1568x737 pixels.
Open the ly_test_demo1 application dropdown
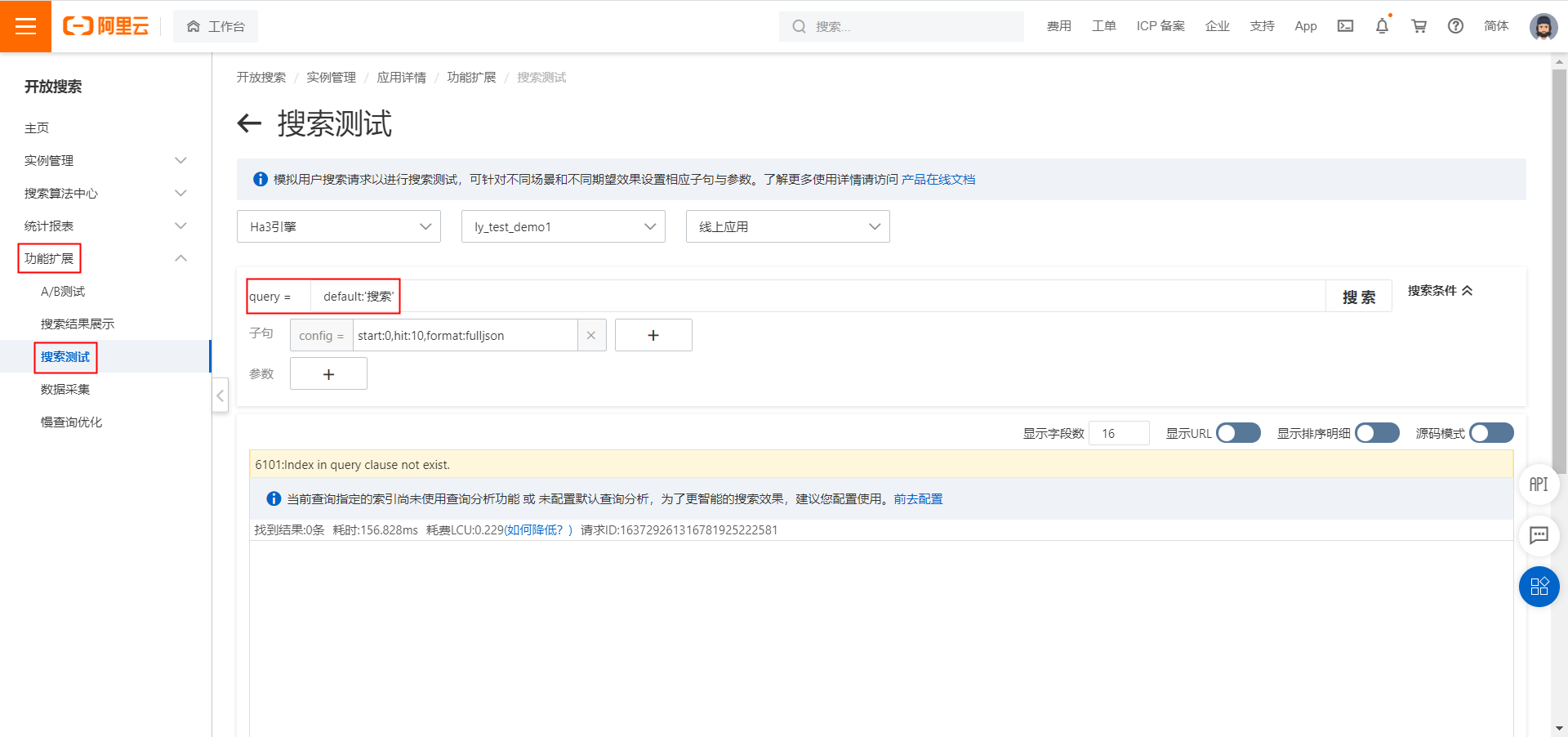(563, 226)
